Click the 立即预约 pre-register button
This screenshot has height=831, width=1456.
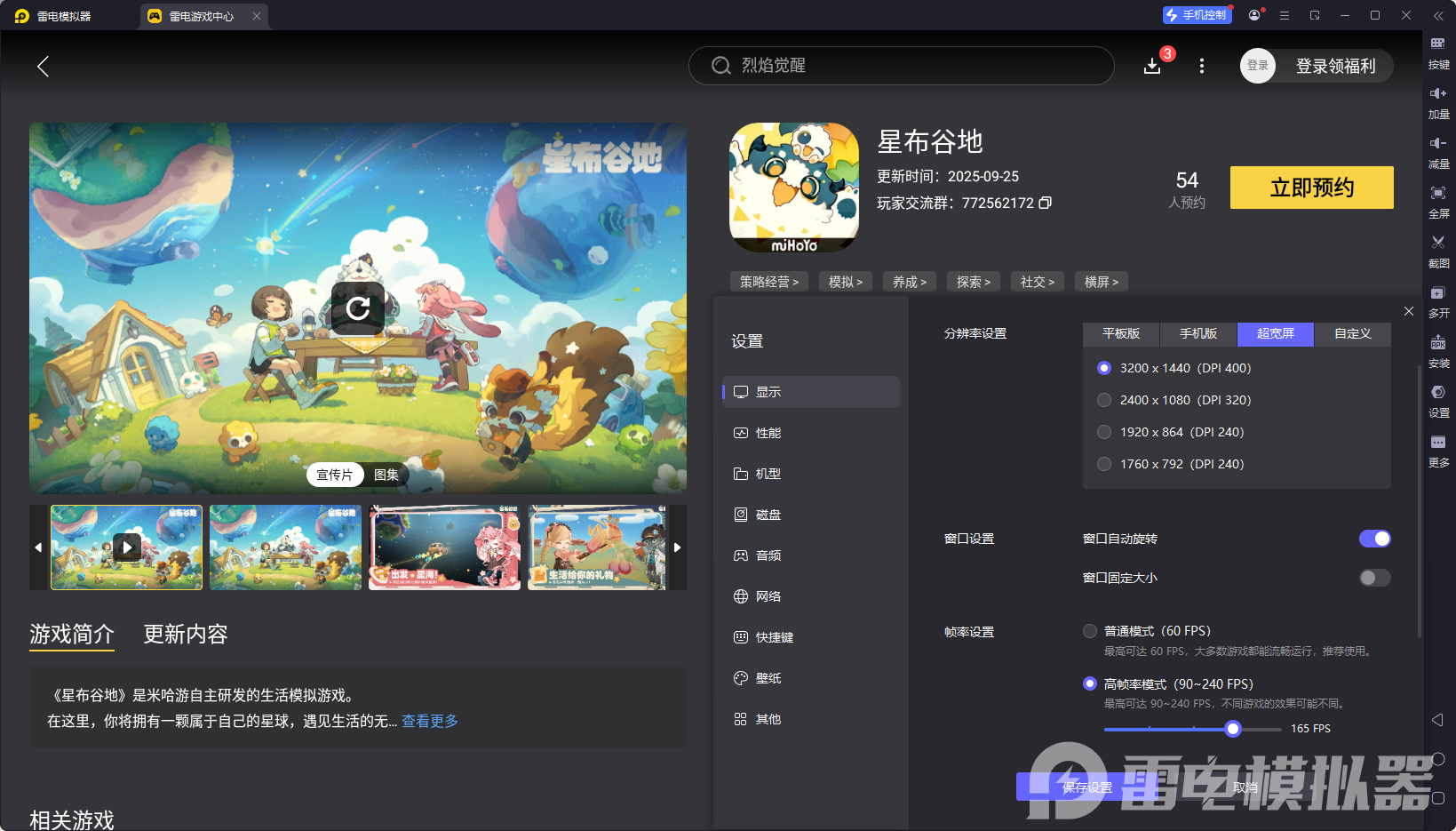coord(1311,188)
